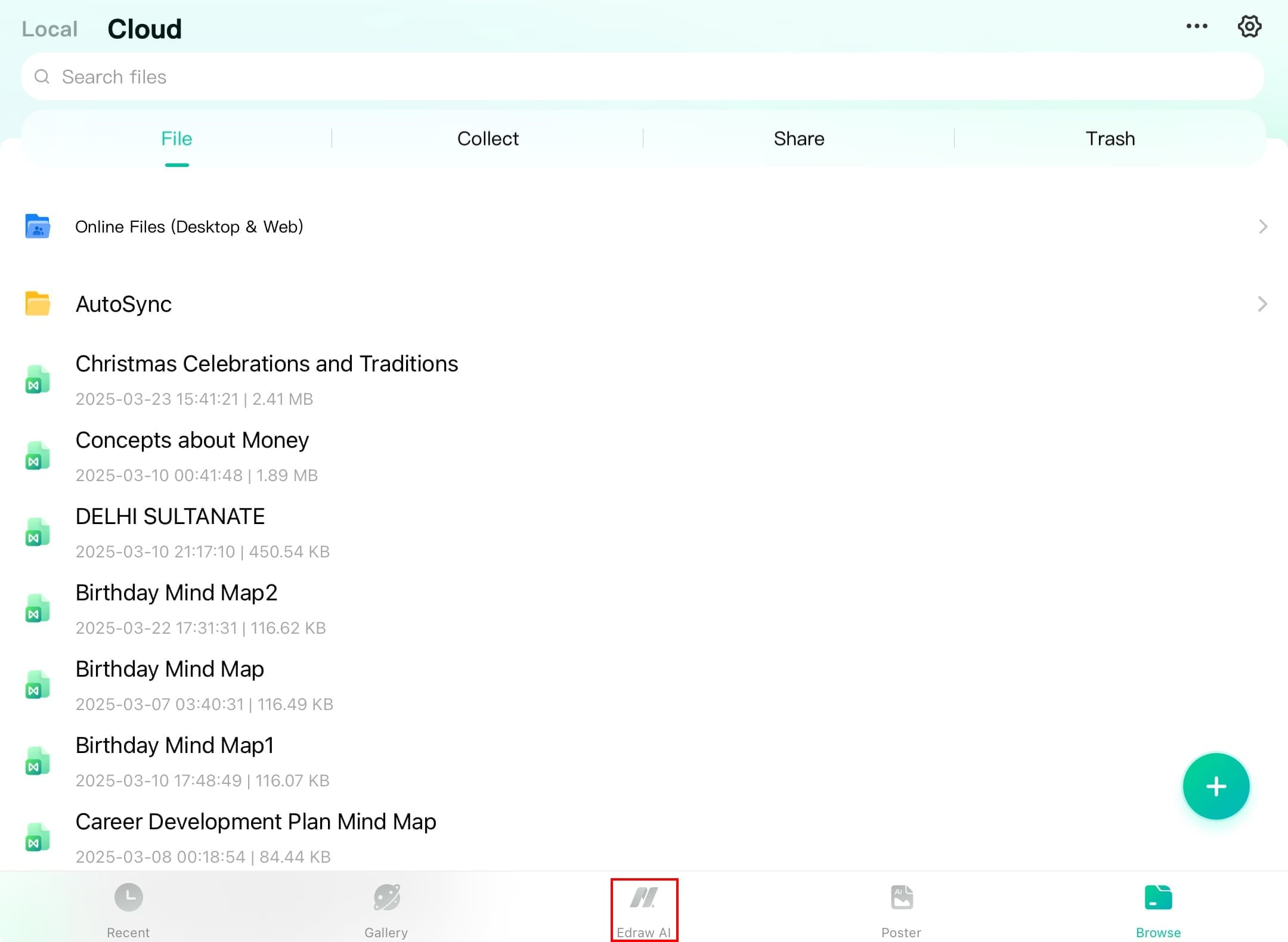Open the DELHI SULTANATE mind map
Screen dimensions: 1288x942
point(170,517)
